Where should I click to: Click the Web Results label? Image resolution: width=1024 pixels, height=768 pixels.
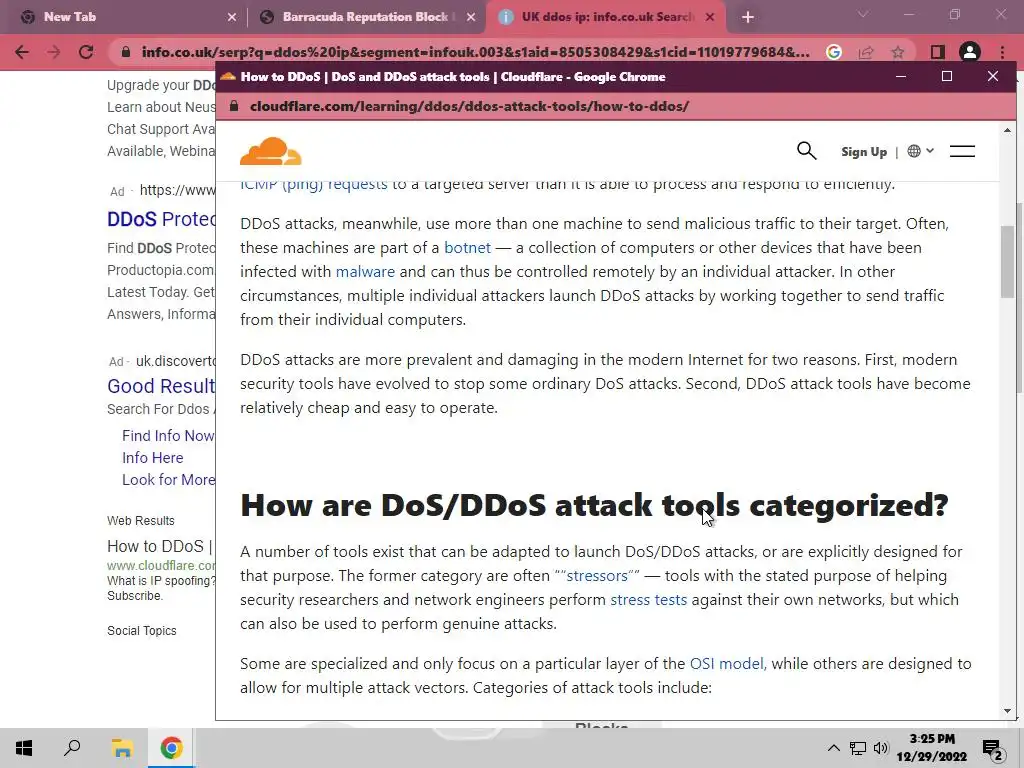pos(141,521)
